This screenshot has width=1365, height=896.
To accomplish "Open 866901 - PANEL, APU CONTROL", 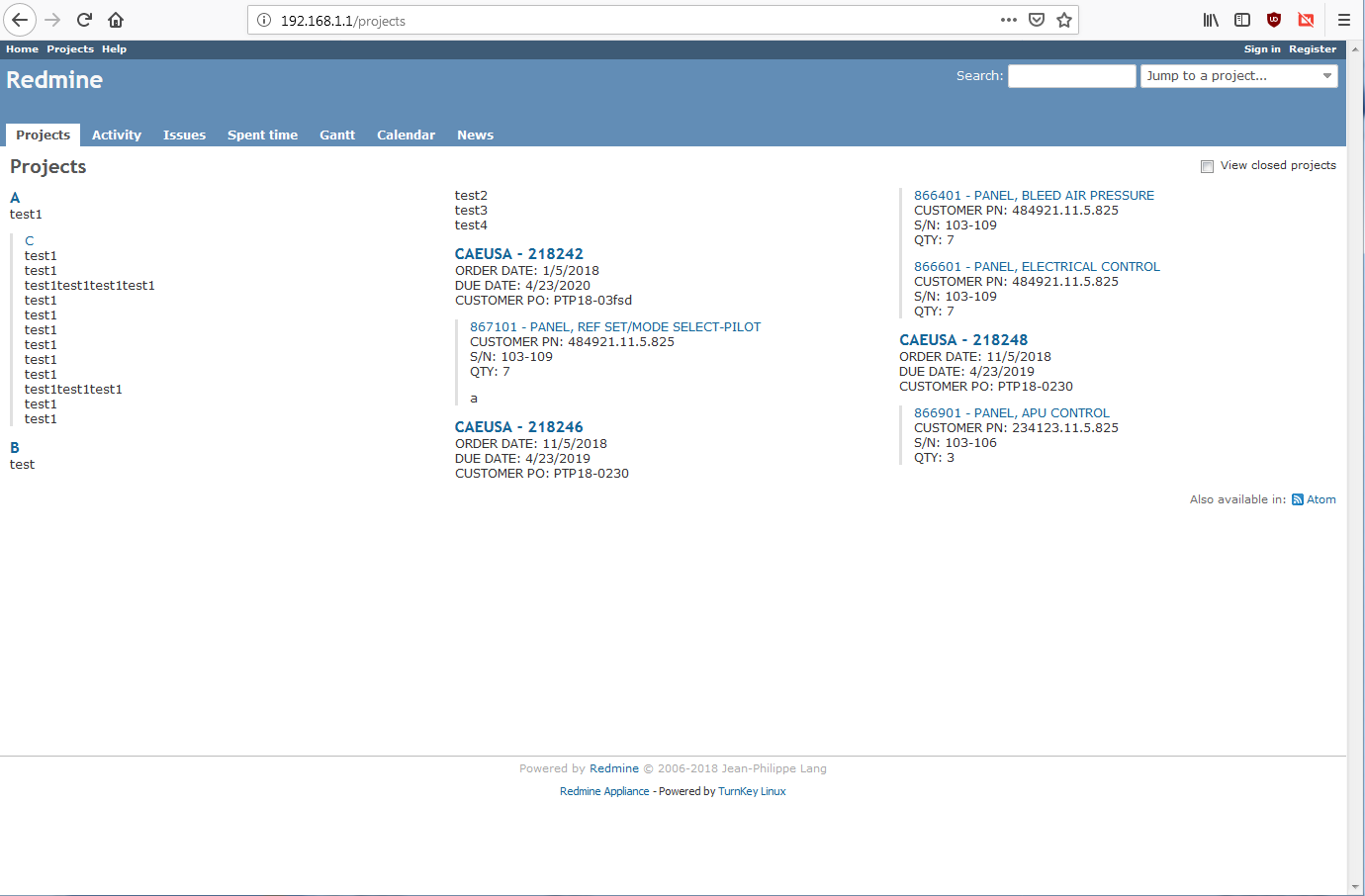I will [1012, 412].
